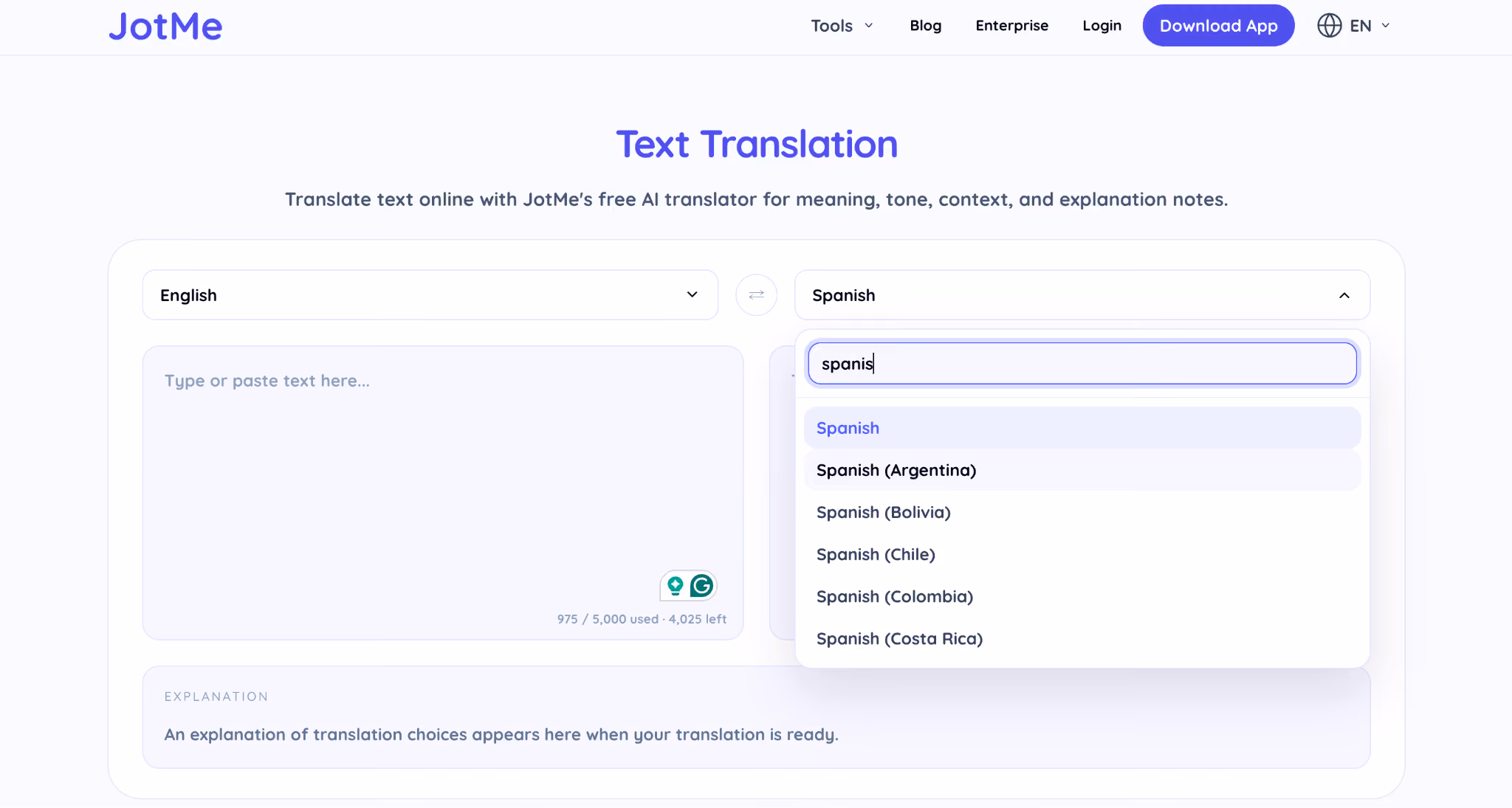
Task: Click the Login link
Action: [x=1102, y=26]
